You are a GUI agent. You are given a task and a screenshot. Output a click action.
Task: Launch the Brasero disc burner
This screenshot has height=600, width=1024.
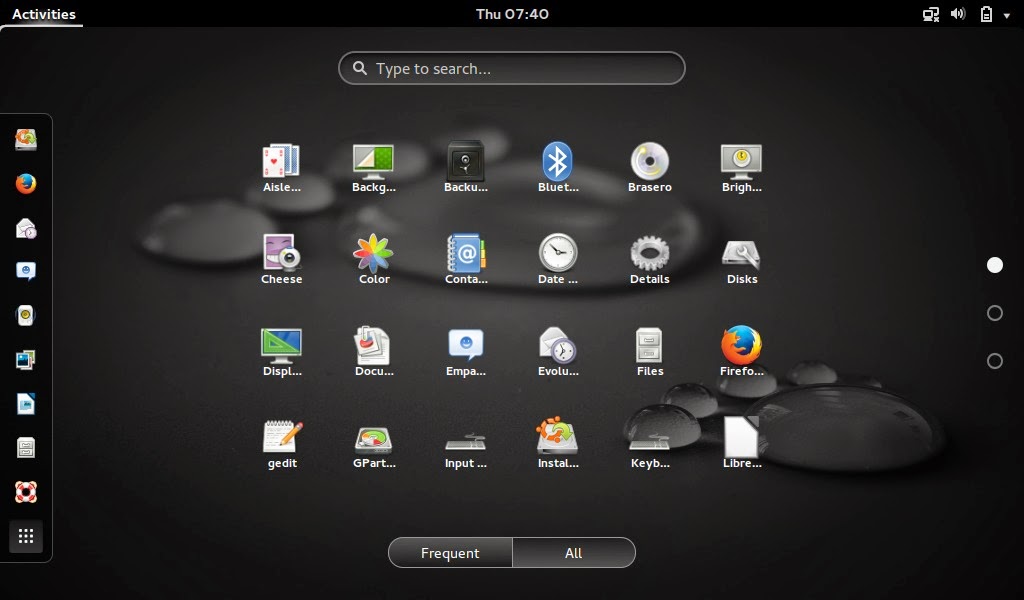pos(650,161)
